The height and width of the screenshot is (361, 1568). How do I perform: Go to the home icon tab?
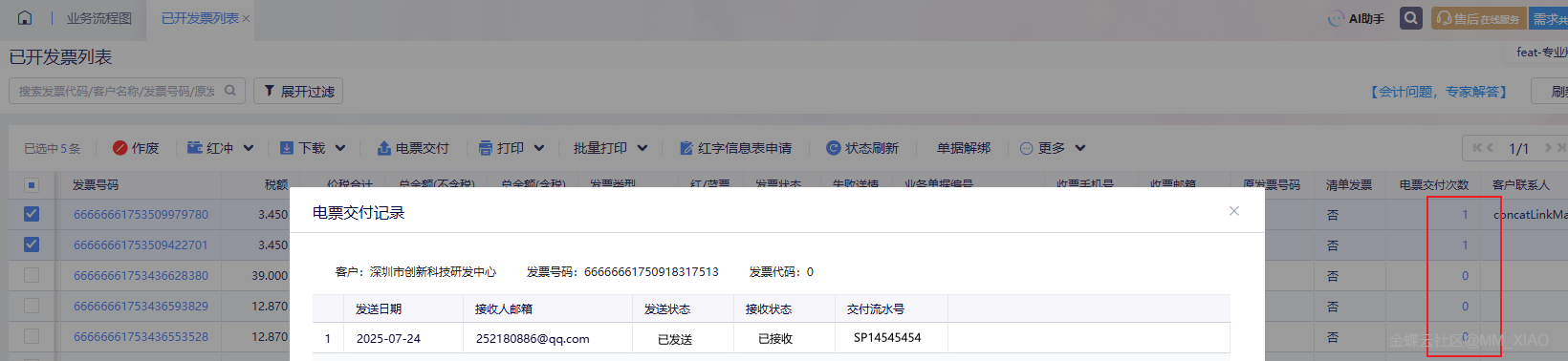[x=25, y=18]
